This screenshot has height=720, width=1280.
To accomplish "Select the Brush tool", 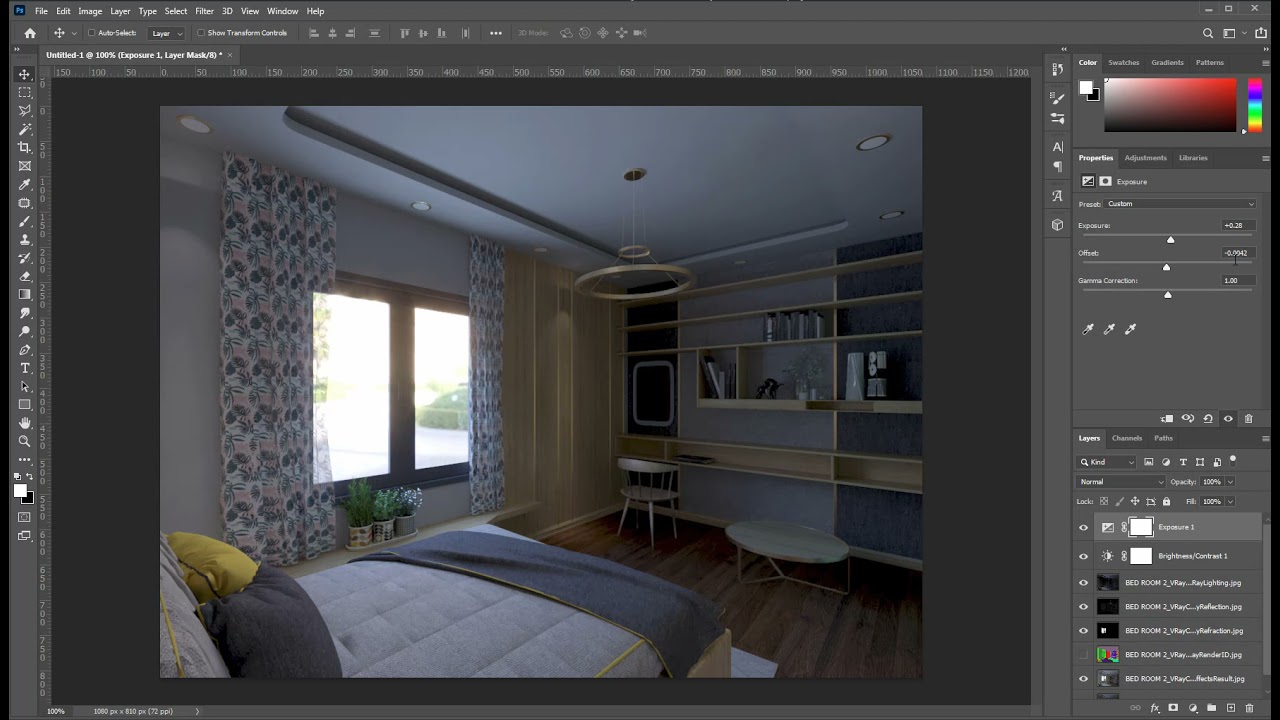I will pyautogui.click(x=25, y=221).
